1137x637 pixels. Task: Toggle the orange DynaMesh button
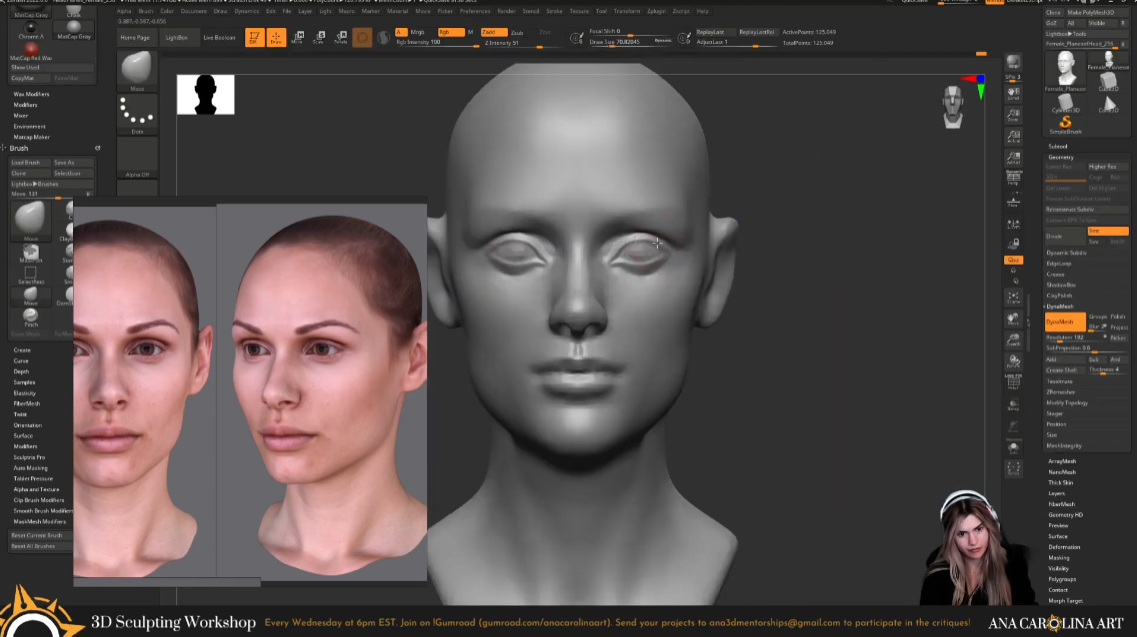tap(1064, 322)
